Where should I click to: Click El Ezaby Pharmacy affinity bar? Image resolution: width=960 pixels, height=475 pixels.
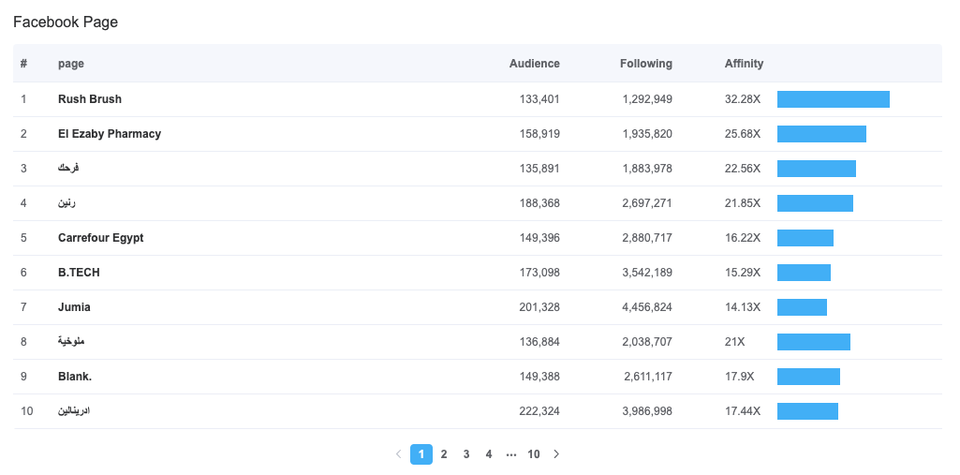[x=822, y=133]
